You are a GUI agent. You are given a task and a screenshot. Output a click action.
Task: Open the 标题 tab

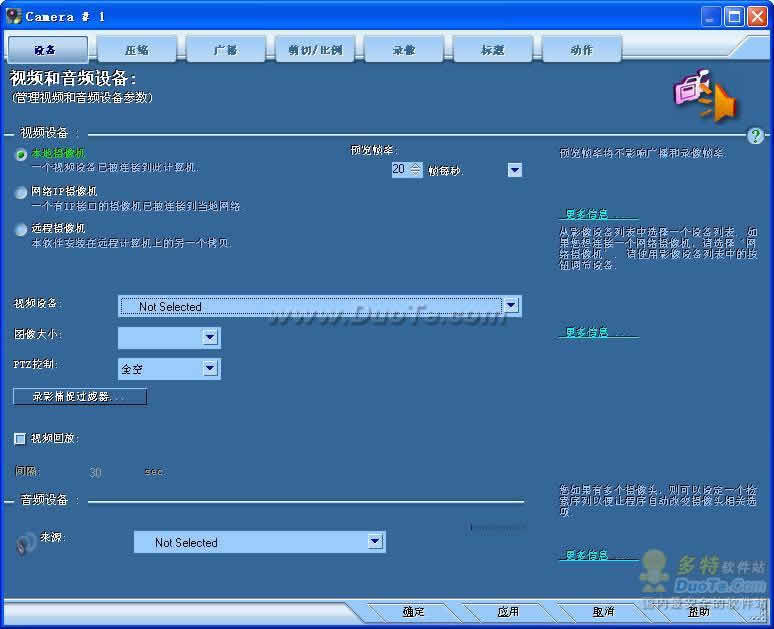(x=493, y=49)
